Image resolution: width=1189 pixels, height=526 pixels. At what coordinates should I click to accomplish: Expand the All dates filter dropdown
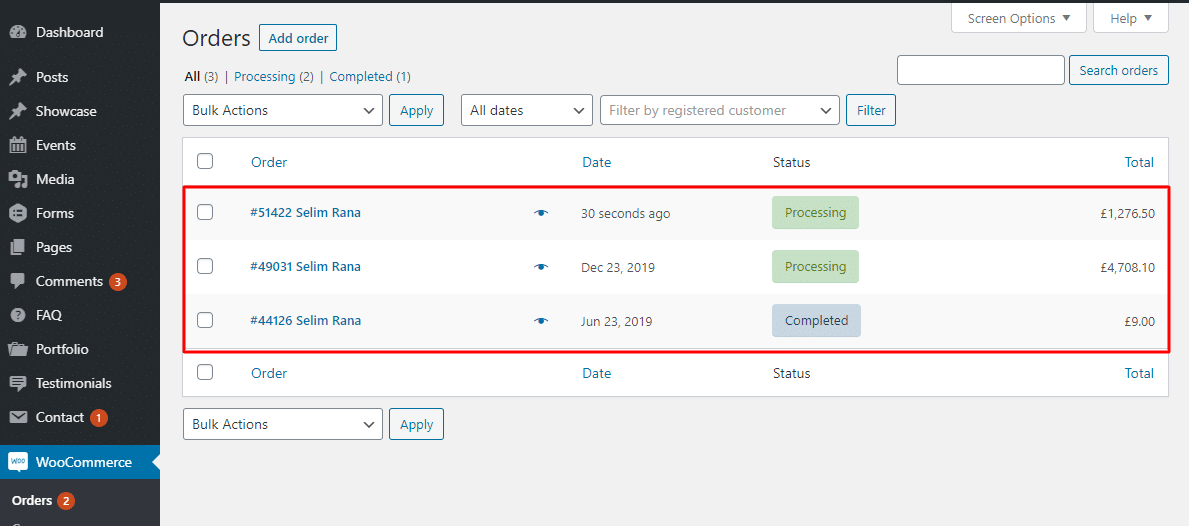pos(526,110)
